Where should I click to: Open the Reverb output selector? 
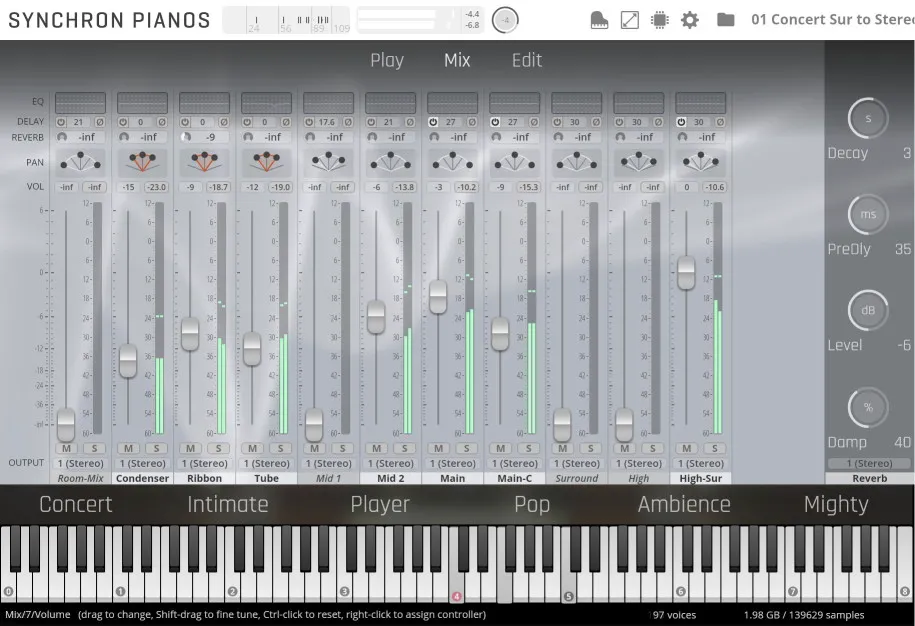[x=869, y=462]
